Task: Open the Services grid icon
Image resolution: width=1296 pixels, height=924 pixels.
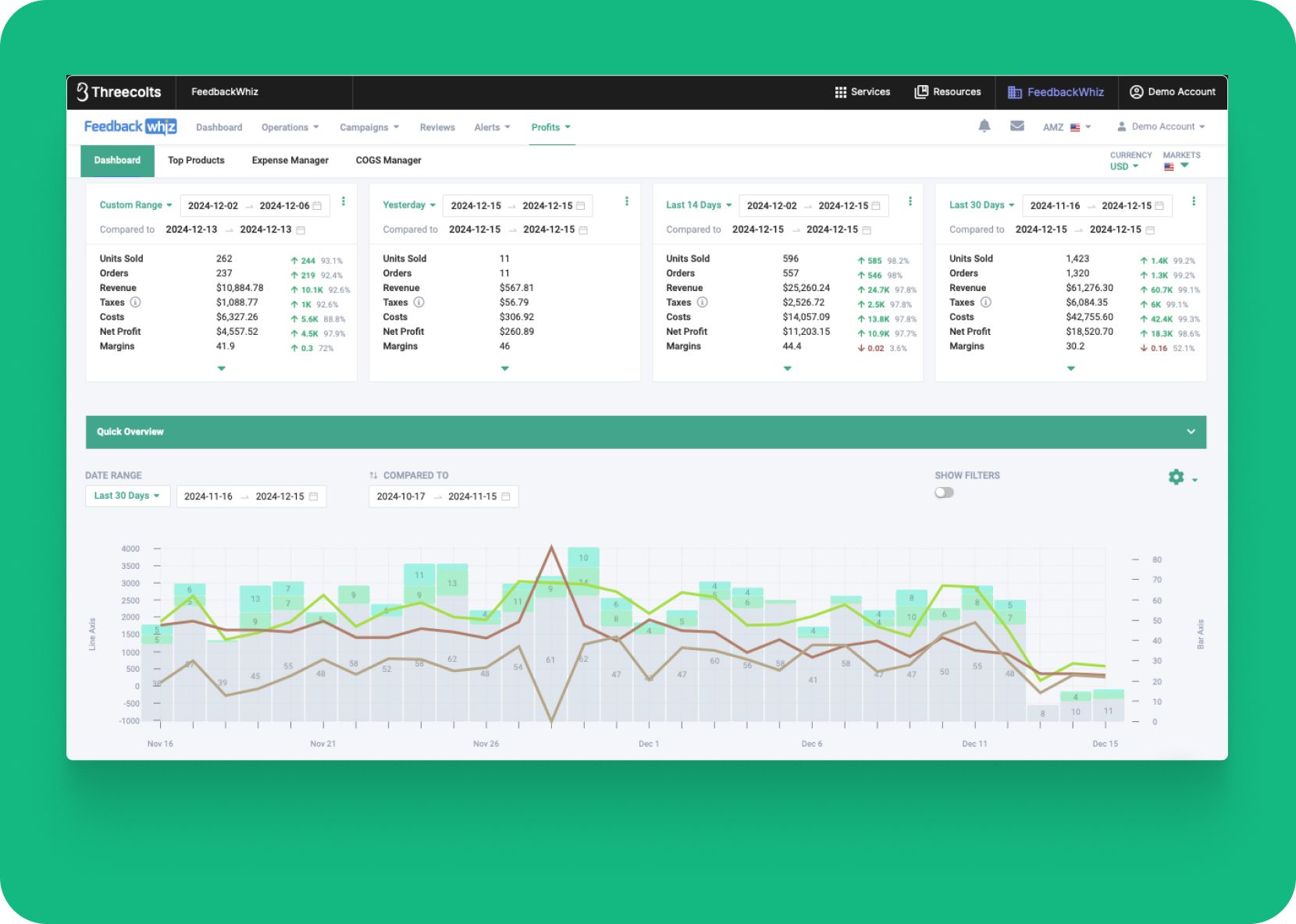Action: pos(842,91)
